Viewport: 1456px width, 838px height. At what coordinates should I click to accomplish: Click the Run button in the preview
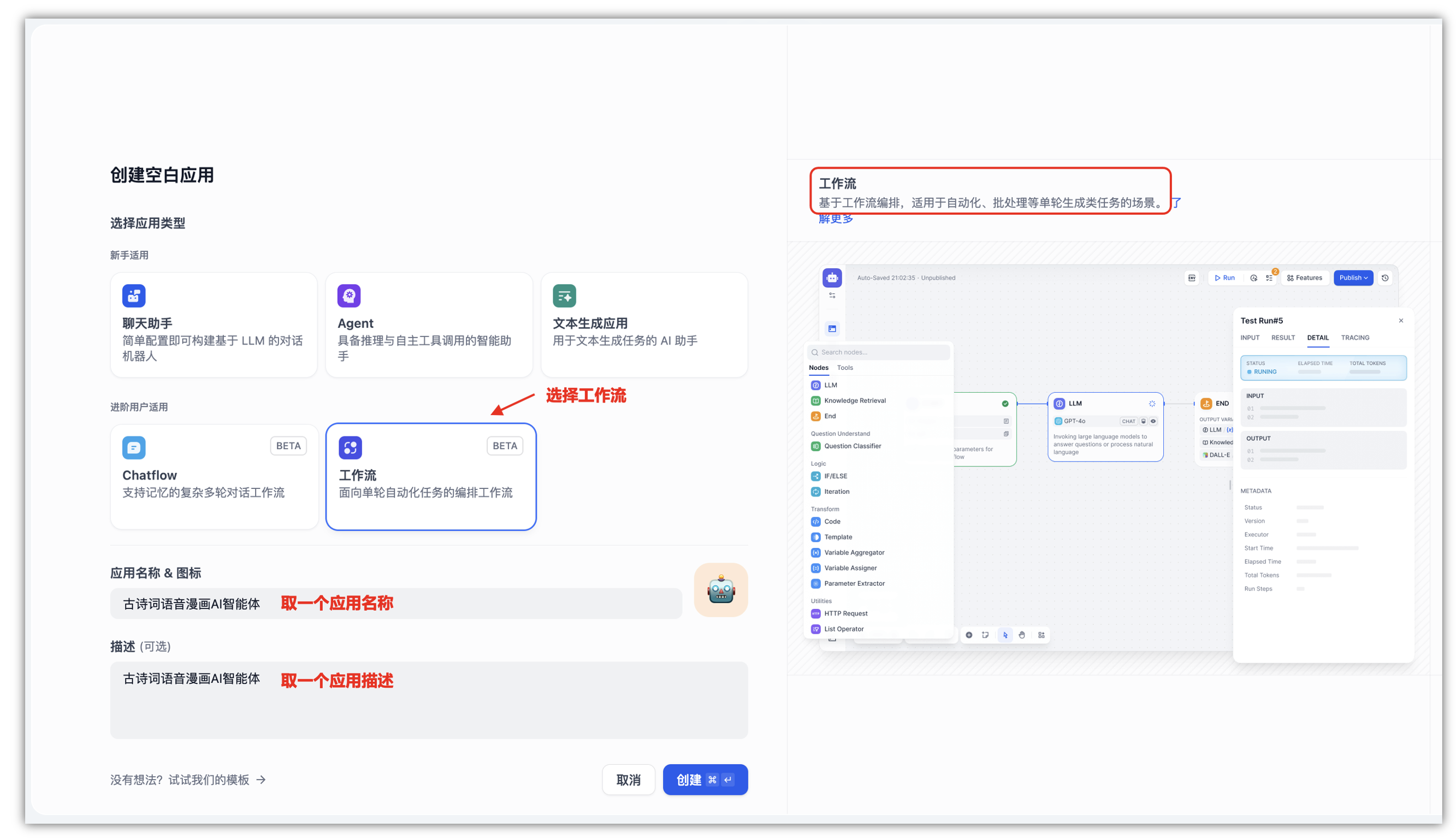point(1224,278)
